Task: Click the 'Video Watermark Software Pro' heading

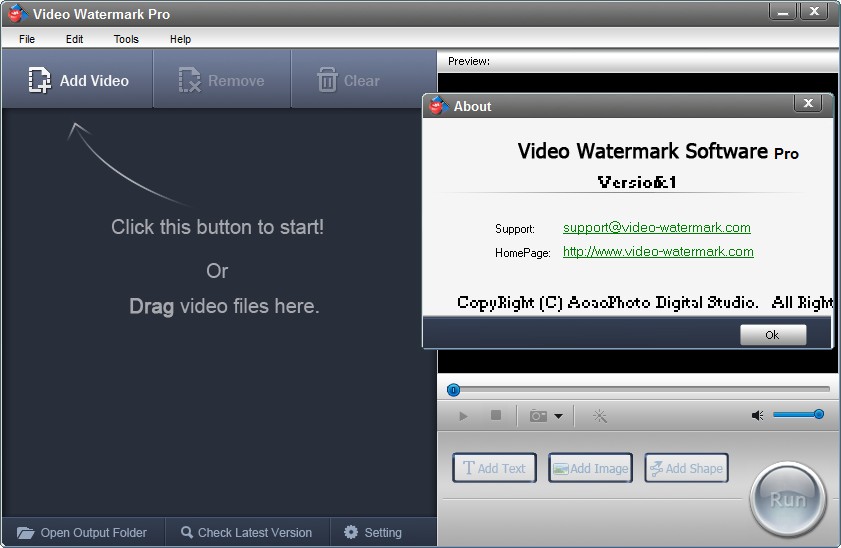Action: pyautogui.click(x=658, y=151)
